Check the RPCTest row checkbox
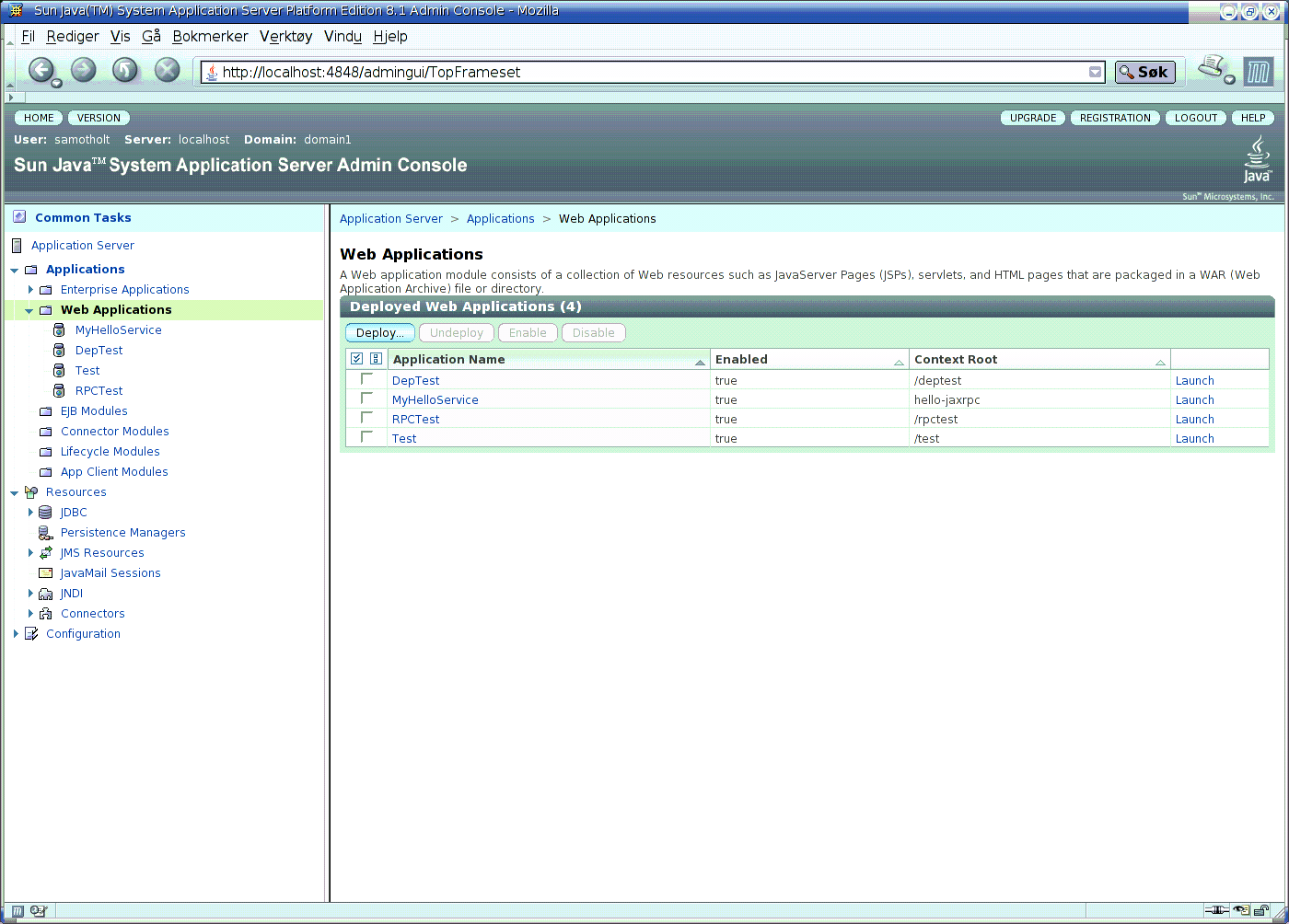1289x924 pixels. 366,418
